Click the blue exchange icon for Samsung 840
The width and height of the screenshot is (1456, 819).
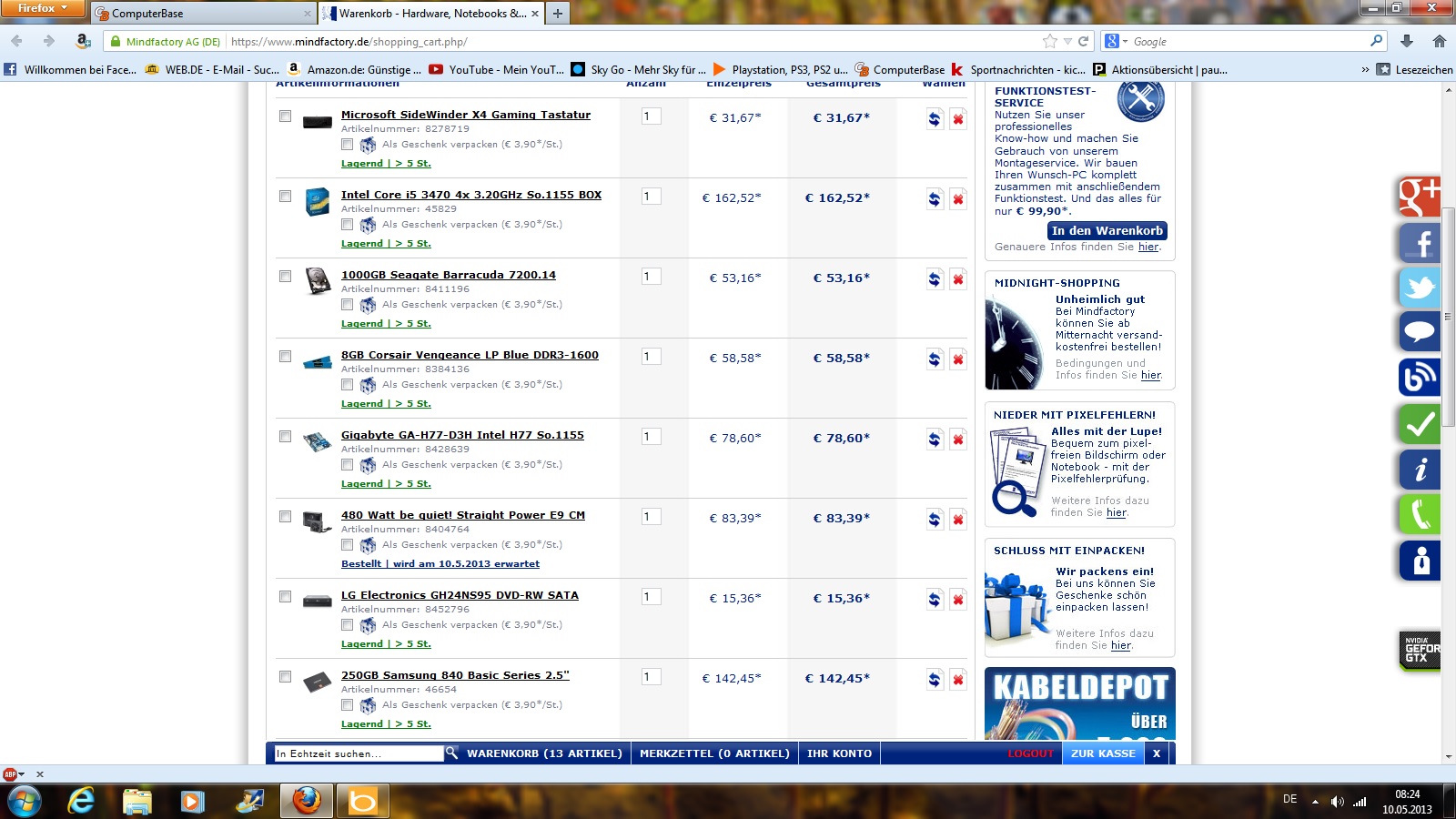[935, 680]
